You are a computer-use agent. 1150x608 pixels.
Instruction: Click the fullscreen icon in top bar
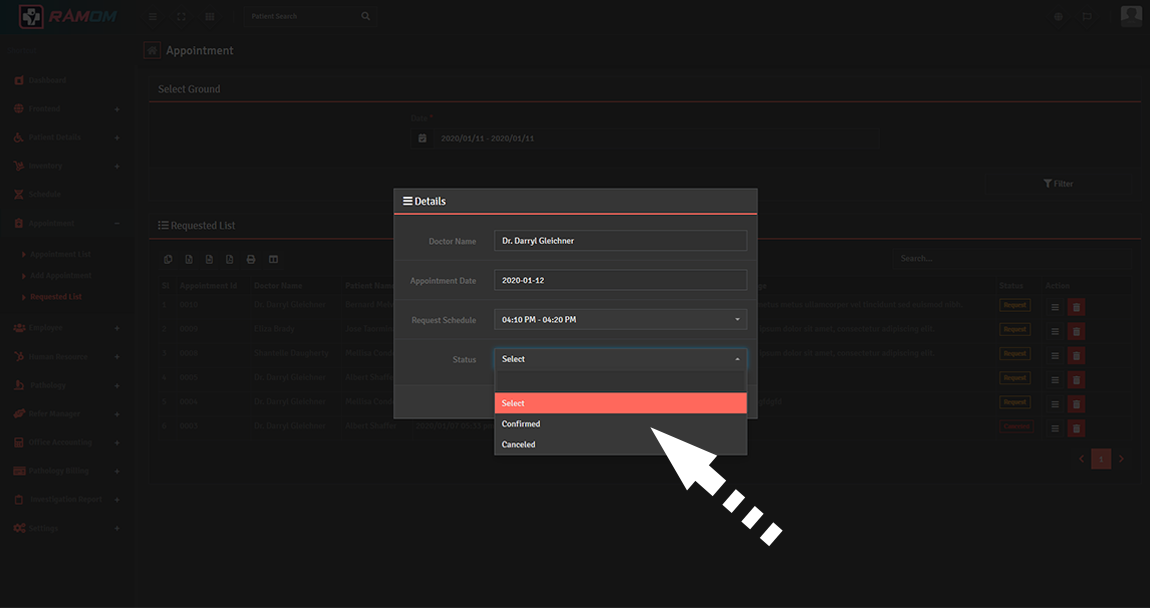tap(181, 17)
